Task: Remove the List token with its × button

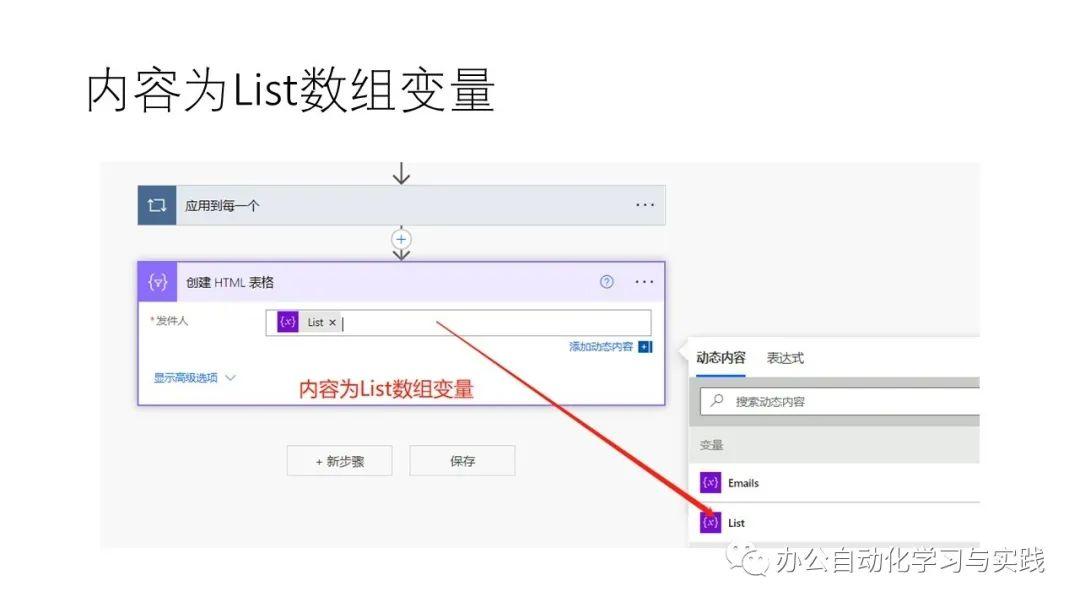Action: point(333,321)
